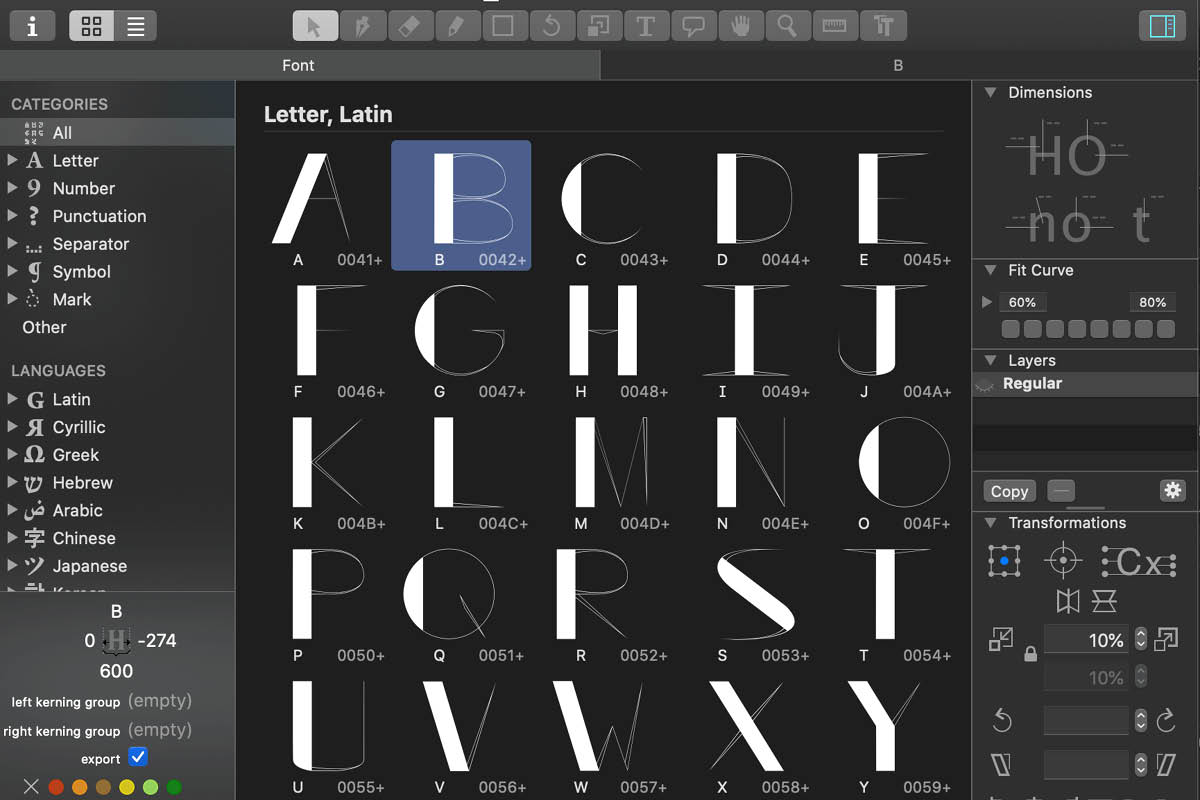Collapse the Transformations panel section

tap(990, 523)
